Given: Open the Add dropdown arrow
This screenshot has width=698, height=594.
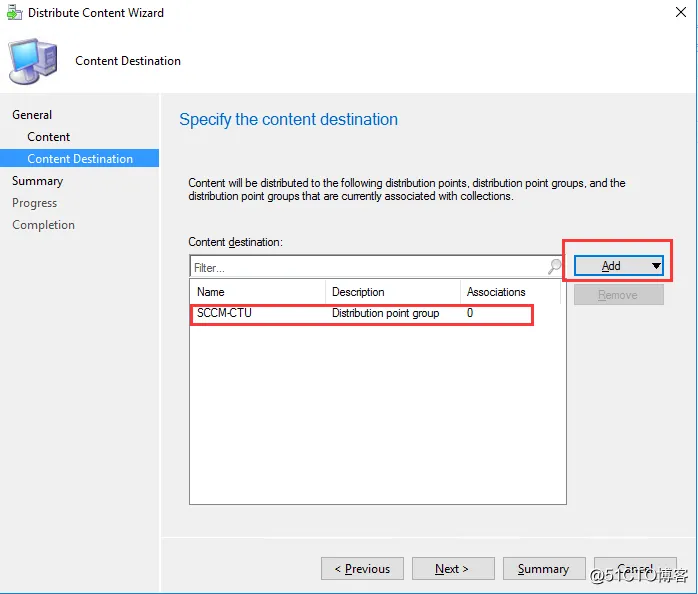Looking at the screenshot, I should (656, 266).
